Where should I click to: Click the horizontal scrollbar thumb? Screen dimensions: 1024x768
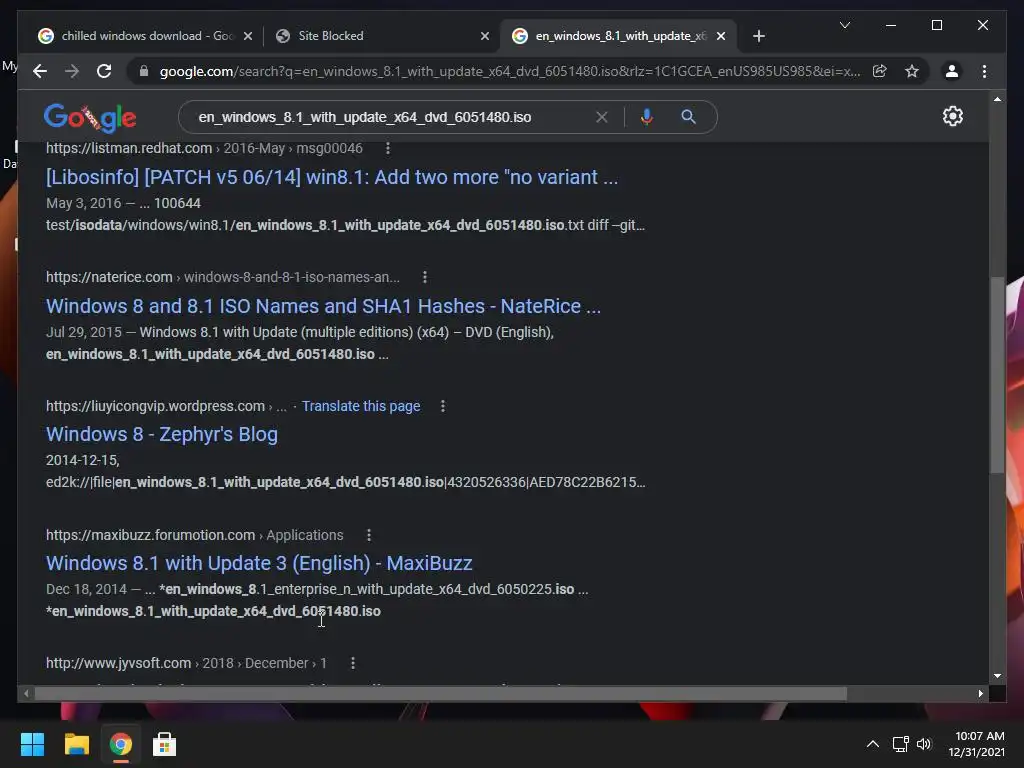pos(441,694)
